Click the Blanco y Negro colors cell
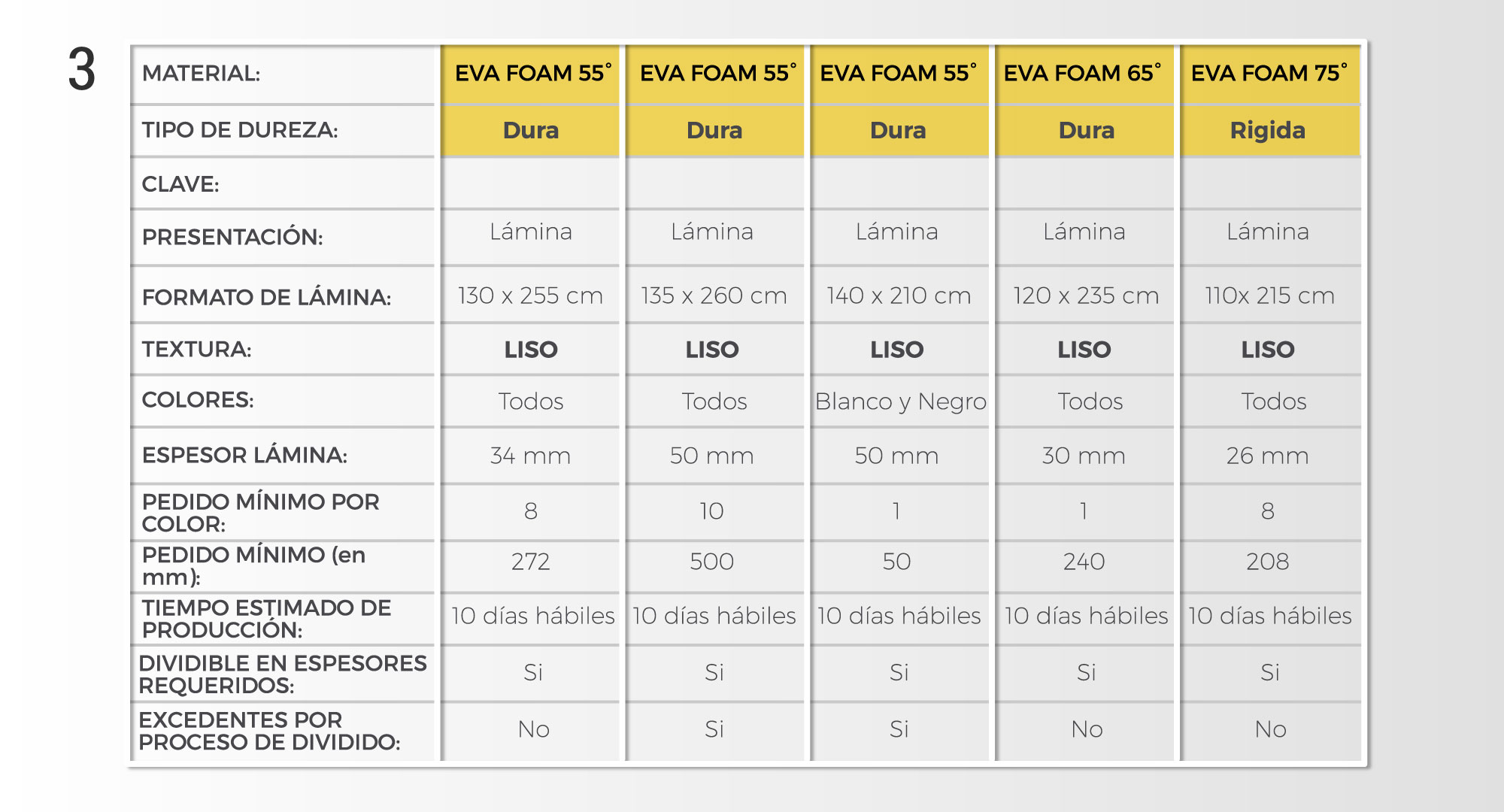This screenshot has width=1504, height=812. [900, 401]
